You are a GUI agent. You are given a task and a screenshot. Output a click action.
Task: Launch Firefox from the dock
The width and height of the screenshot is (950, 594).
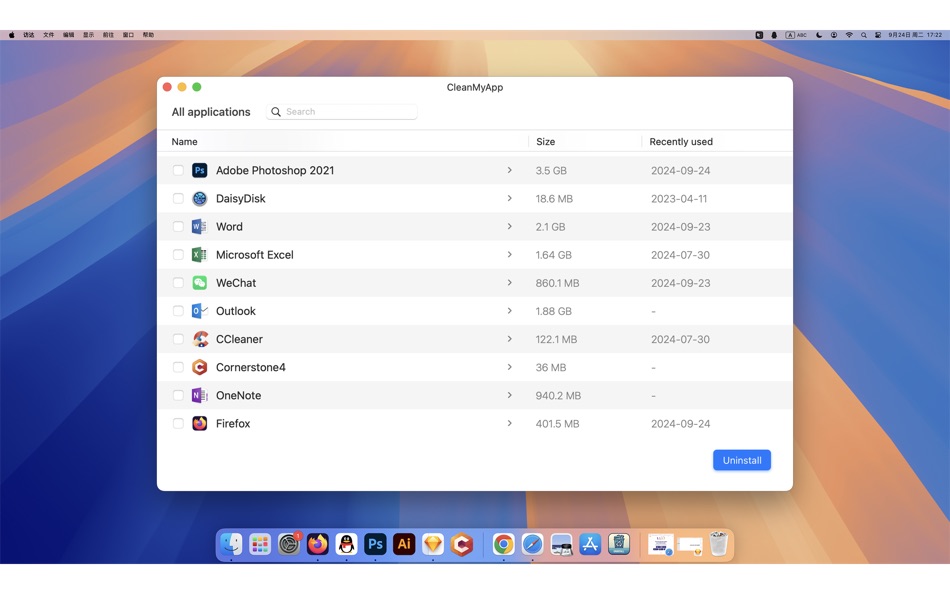click(317, 544)
